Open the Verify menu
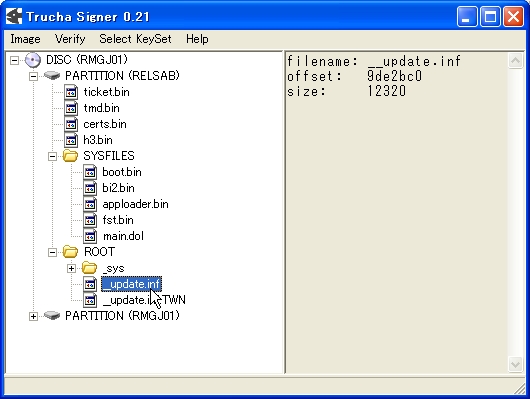530x399 pixels. pyautogui.click(x=70, y=39)
